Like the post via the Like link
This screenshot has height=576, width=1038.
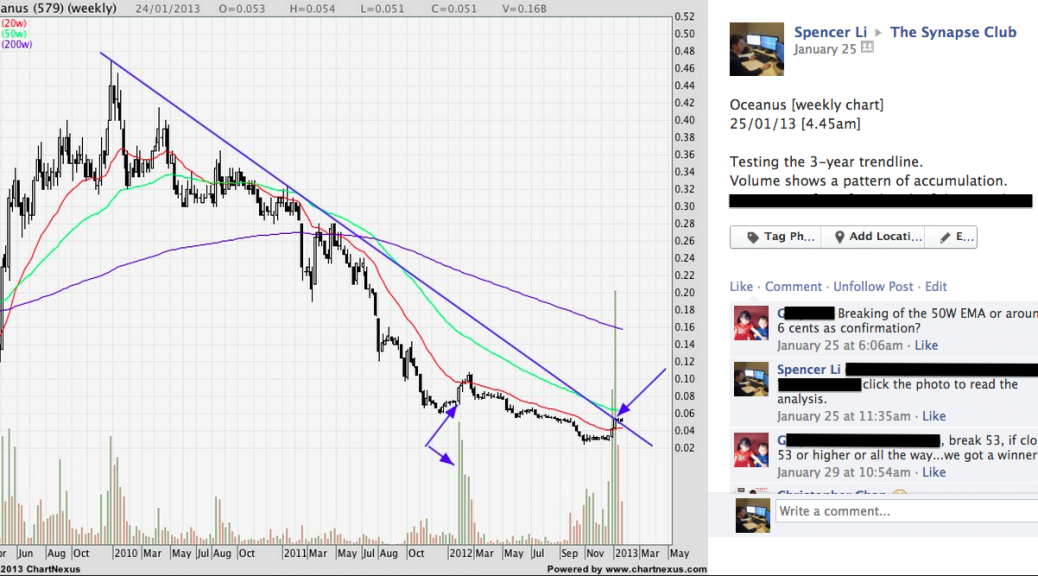click(x=741, y=287)
